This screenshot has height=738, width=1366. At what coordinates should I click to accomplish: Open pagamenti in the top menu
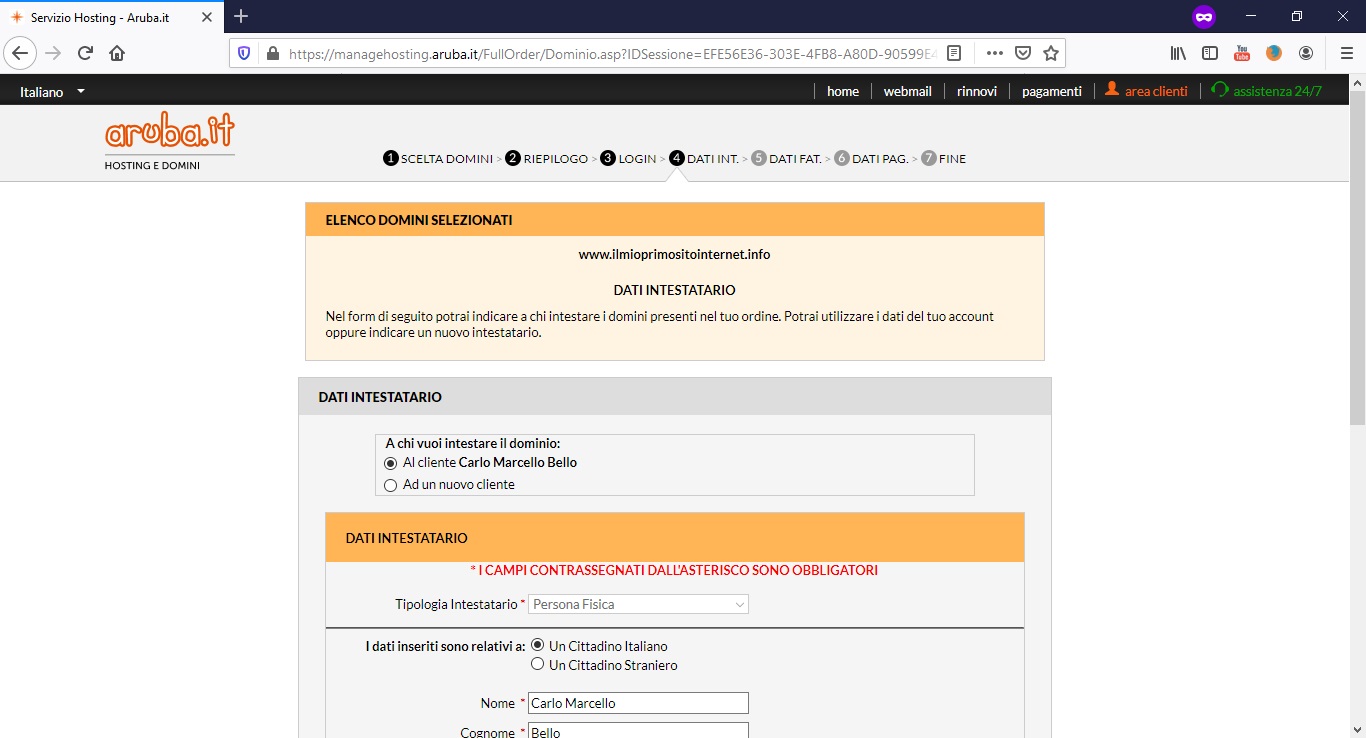pos(1051,91)
